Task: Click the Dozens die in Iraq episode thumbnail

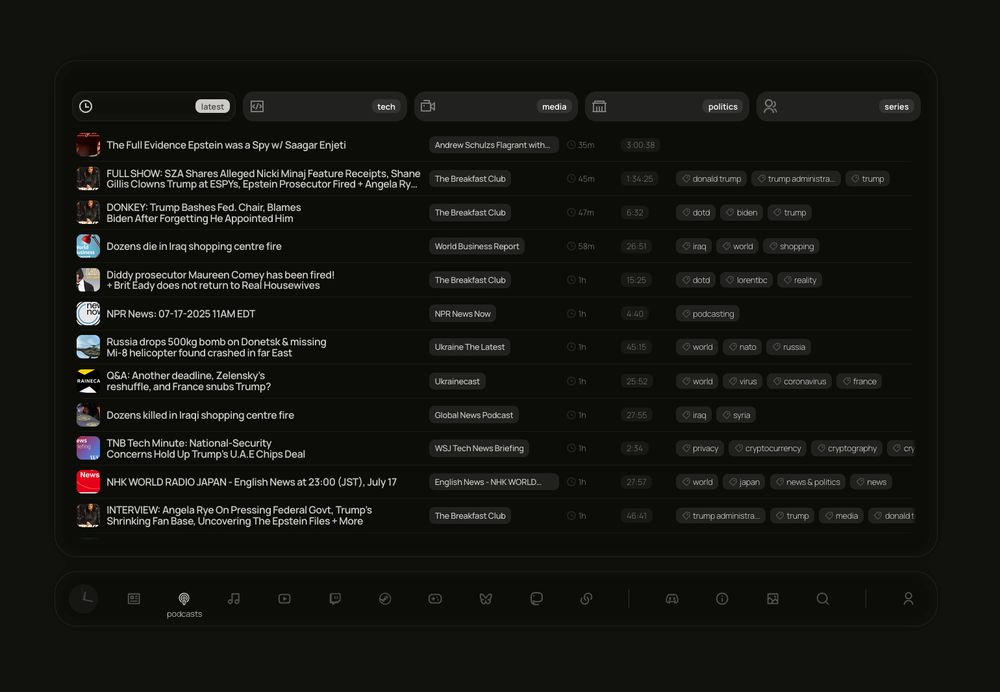Action: tap(88, 246)
